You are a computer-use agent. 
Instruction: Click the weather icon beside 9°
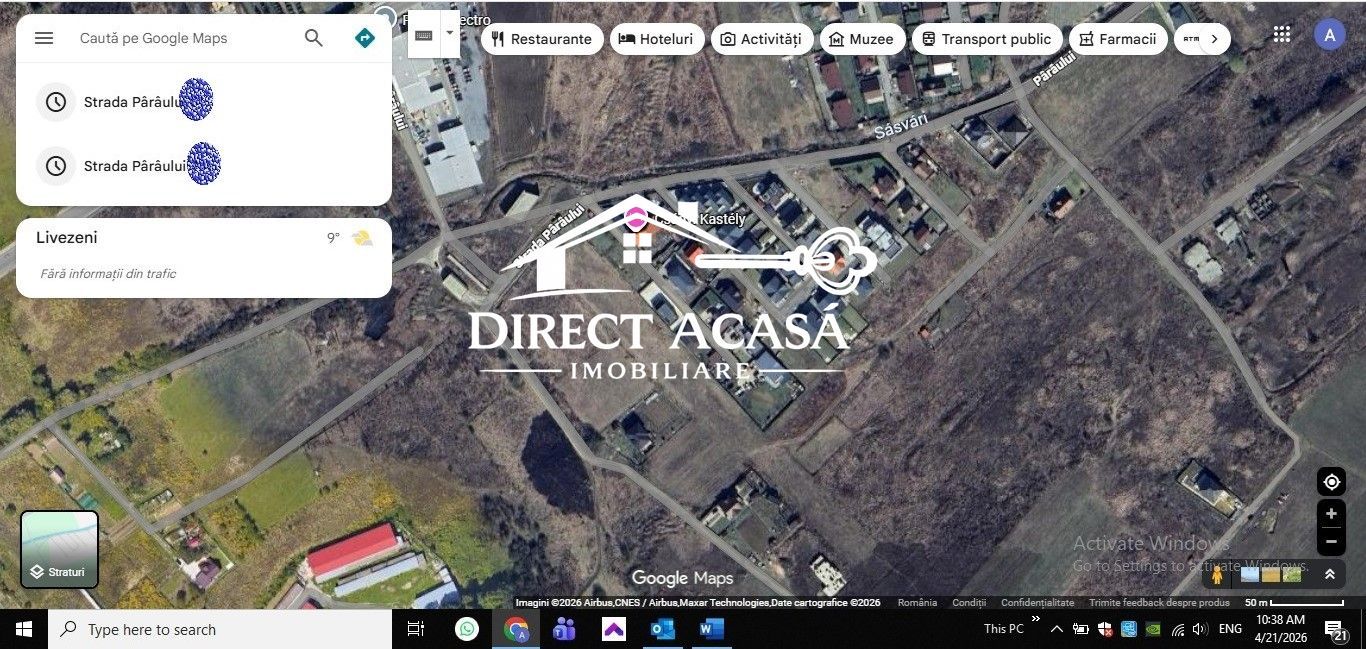point(362,238)
